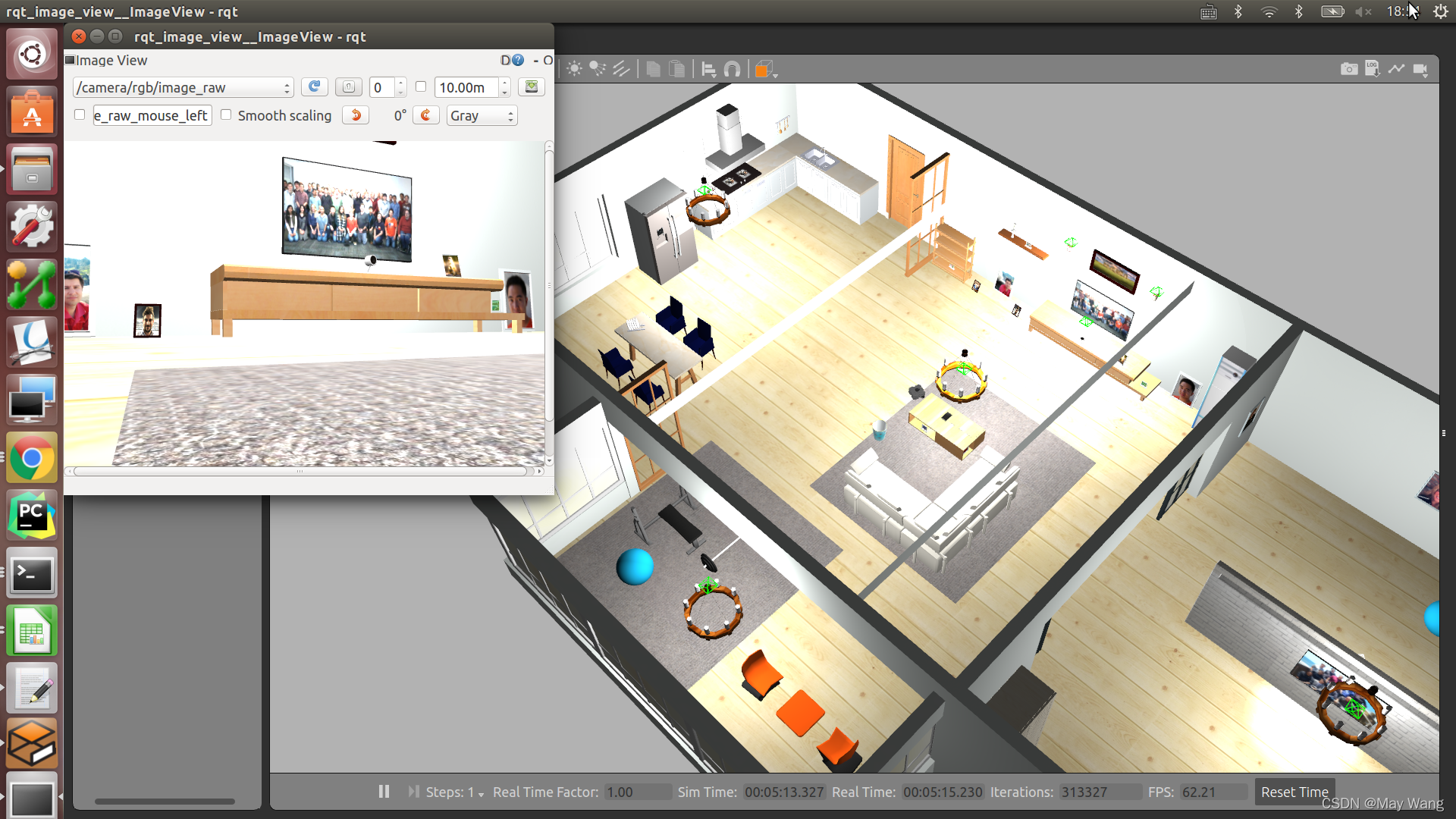
Task: Click the screenshot camera icon in Gazebo
Action: (x=1348, y=69)
